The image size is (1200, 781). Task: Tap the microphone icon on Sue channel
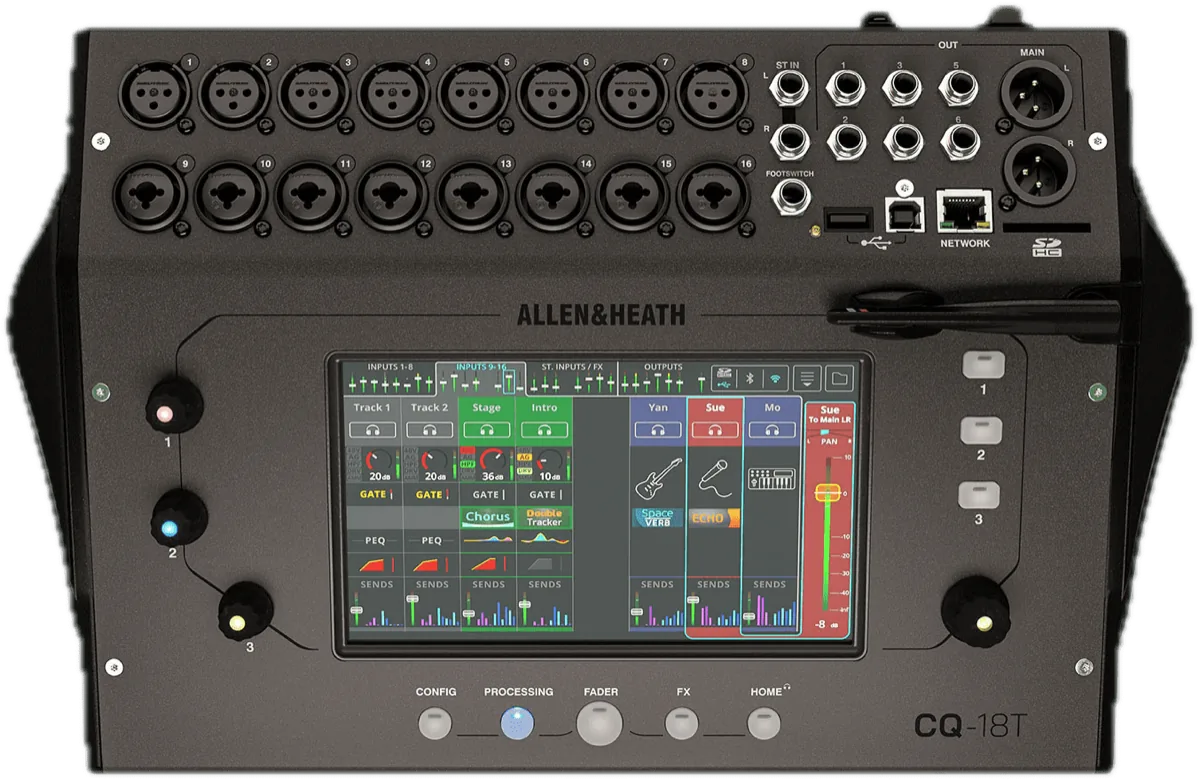714,478
